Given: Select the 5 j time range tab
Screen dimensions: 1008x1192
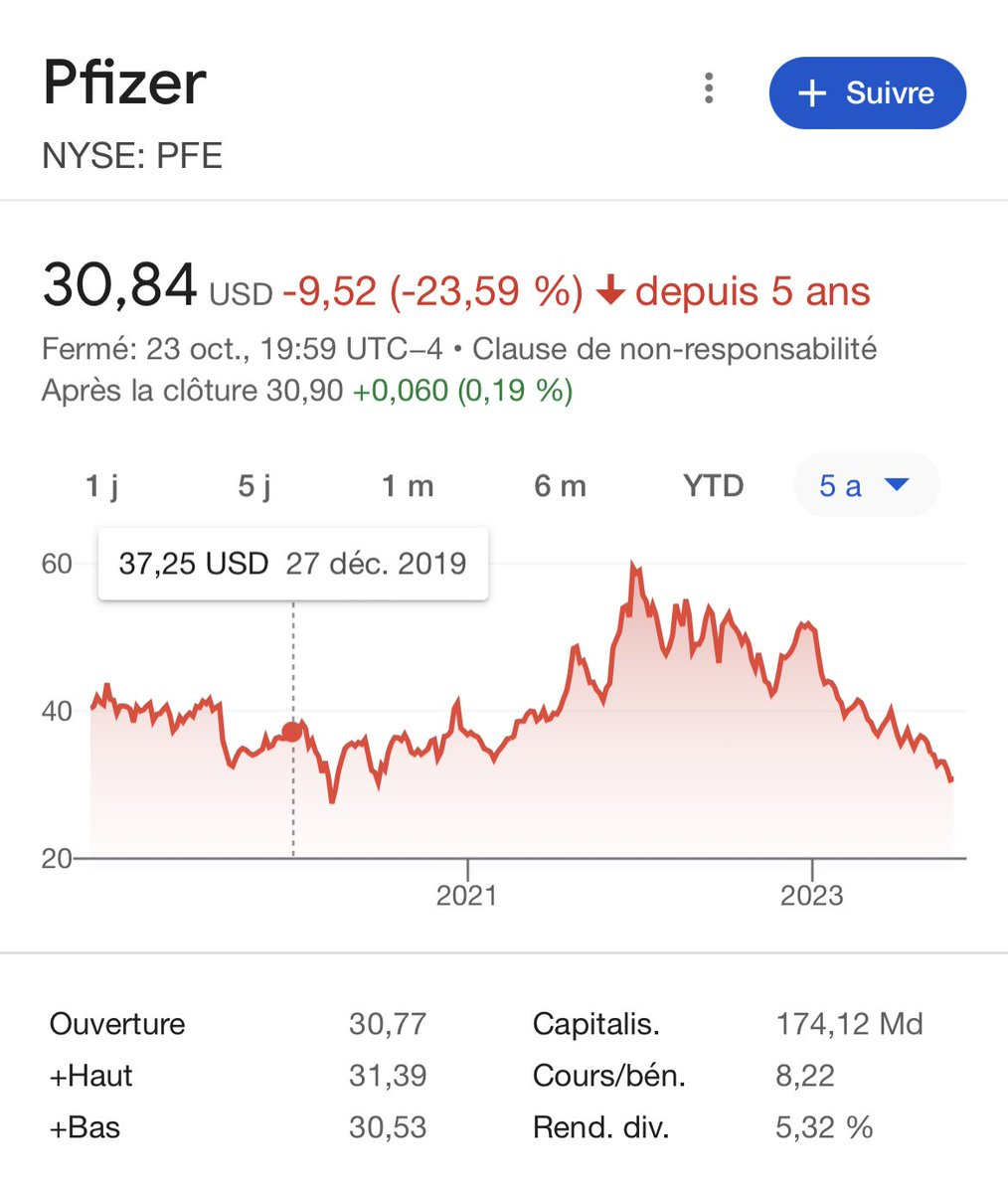Looking at the screenshot, I should pos(254,486).
